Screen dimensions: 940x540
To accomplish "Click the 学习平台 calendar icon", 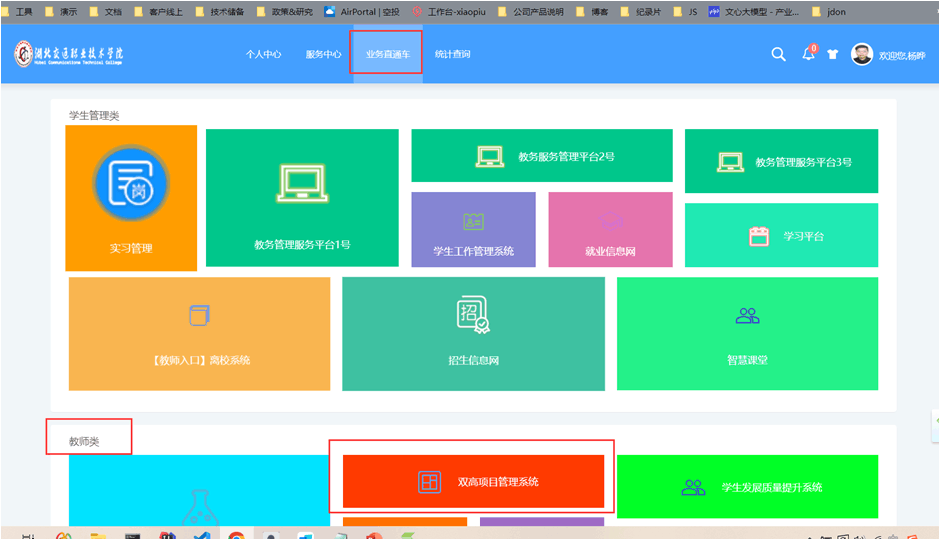I will [759, 236].
